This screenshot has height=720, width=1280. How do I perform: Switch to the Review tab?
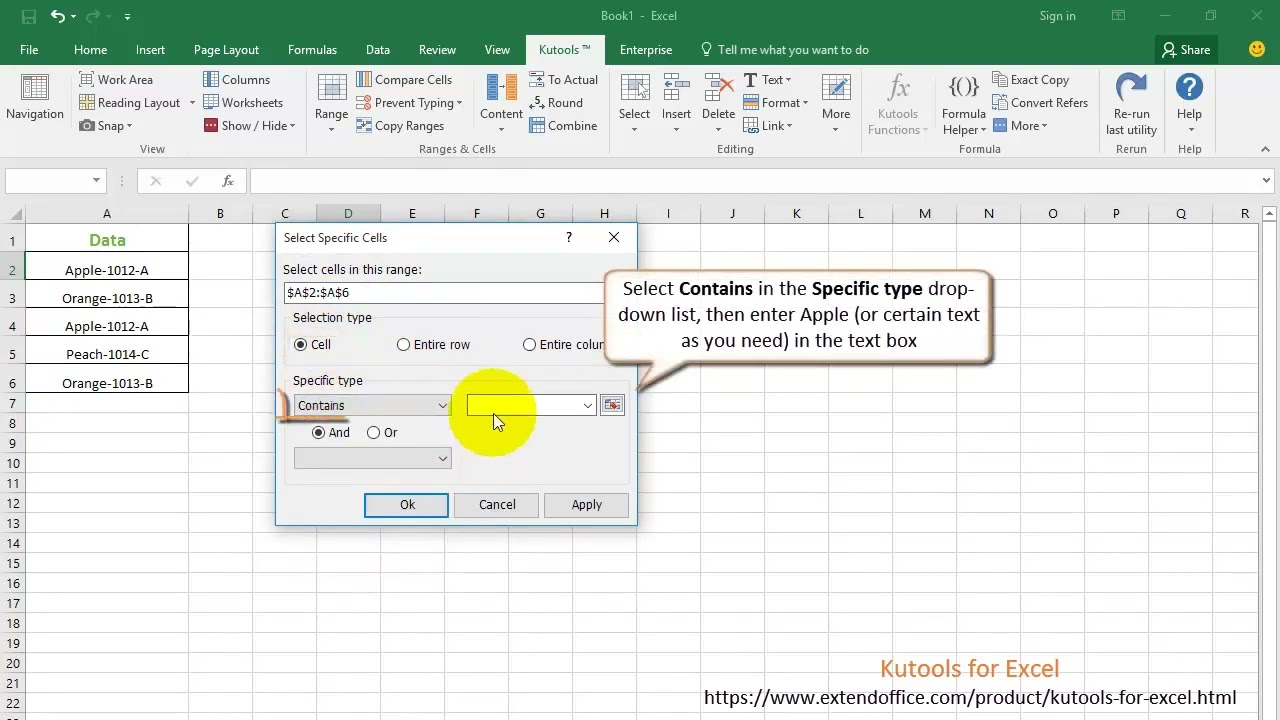coord(437,50)
